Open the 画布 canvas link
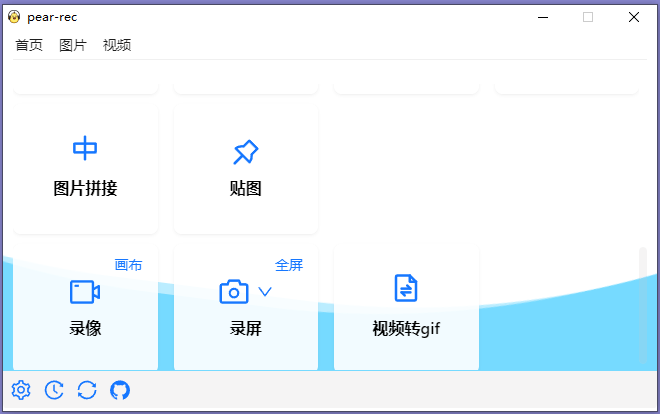660x414 pixels. click(128, 265)
